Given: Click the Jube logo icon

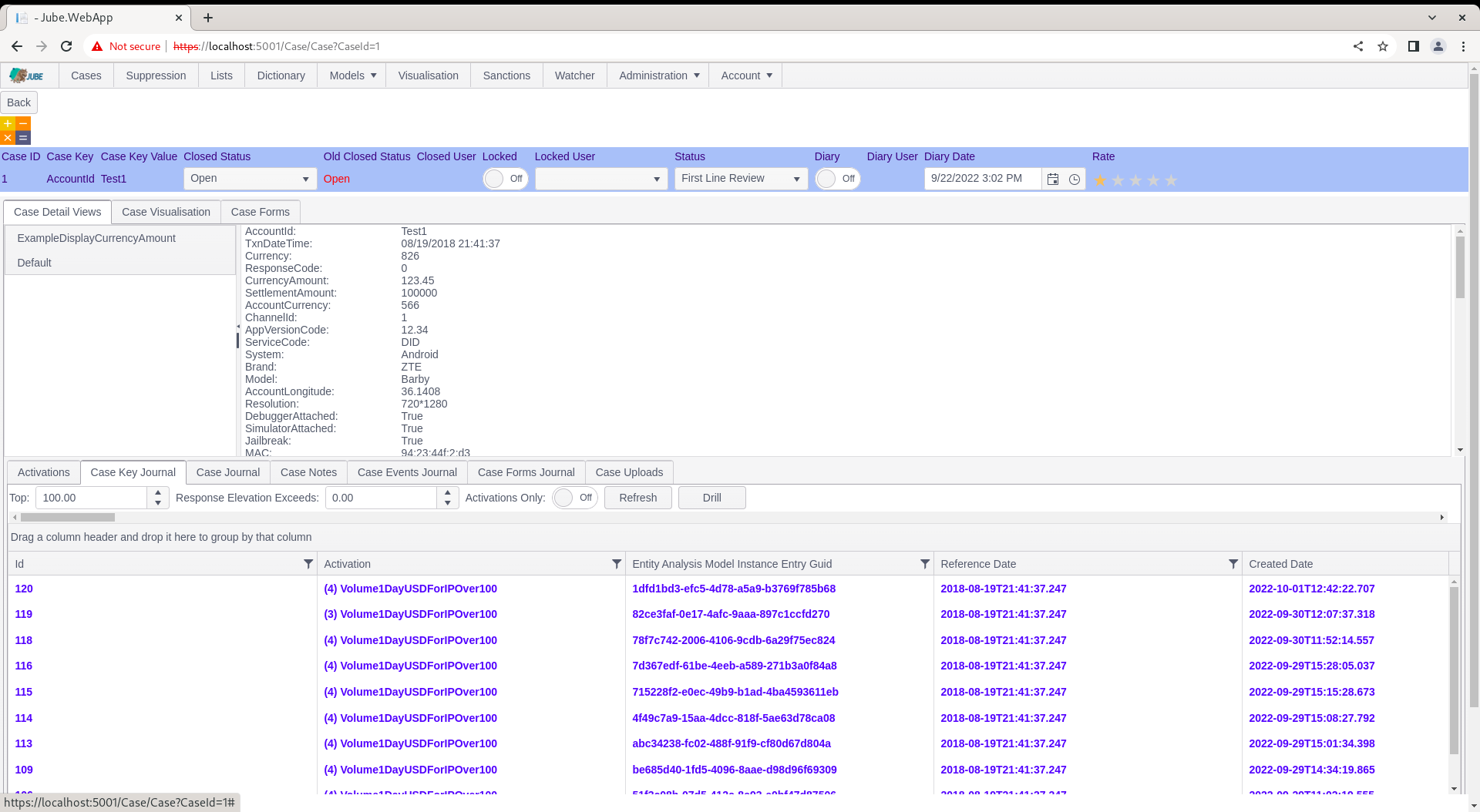Looking at the screenshot, I should pyautogui.click(x=26, y=75).
